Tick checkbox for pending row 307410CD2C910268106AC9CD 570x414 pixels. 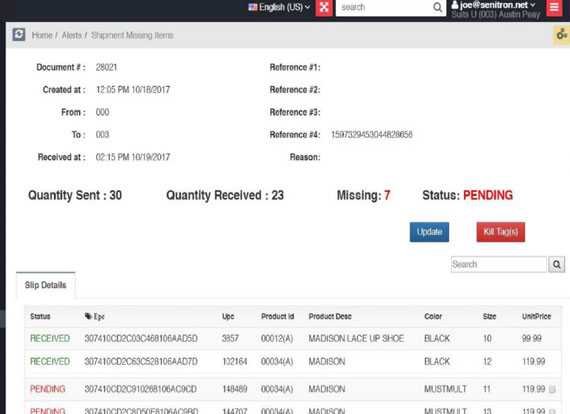click(552, 390)
